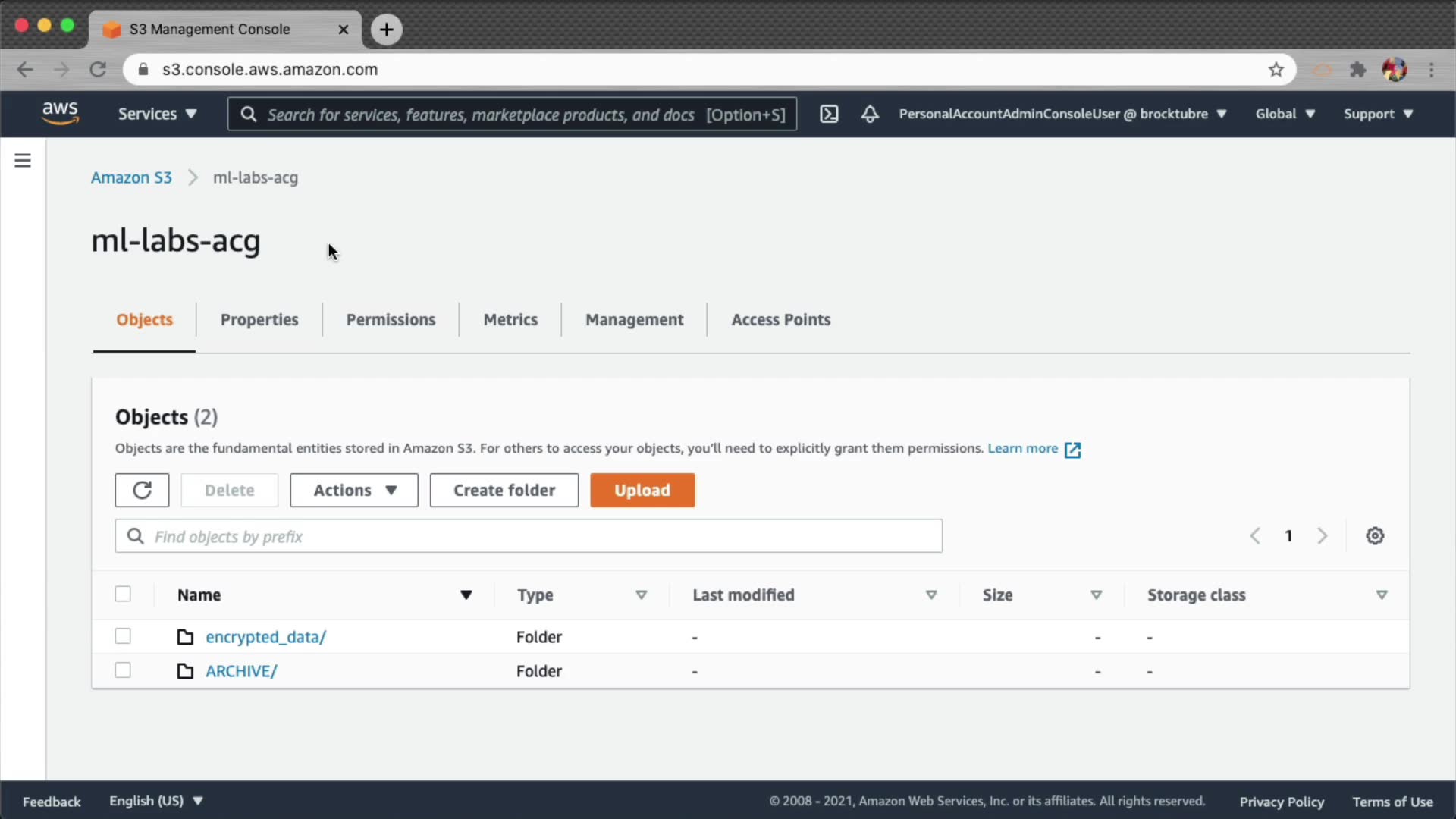The height and width of the screenshot is (819, 1456).
Task: Bookmark this page with star icon
Action: pos(1276,70)
